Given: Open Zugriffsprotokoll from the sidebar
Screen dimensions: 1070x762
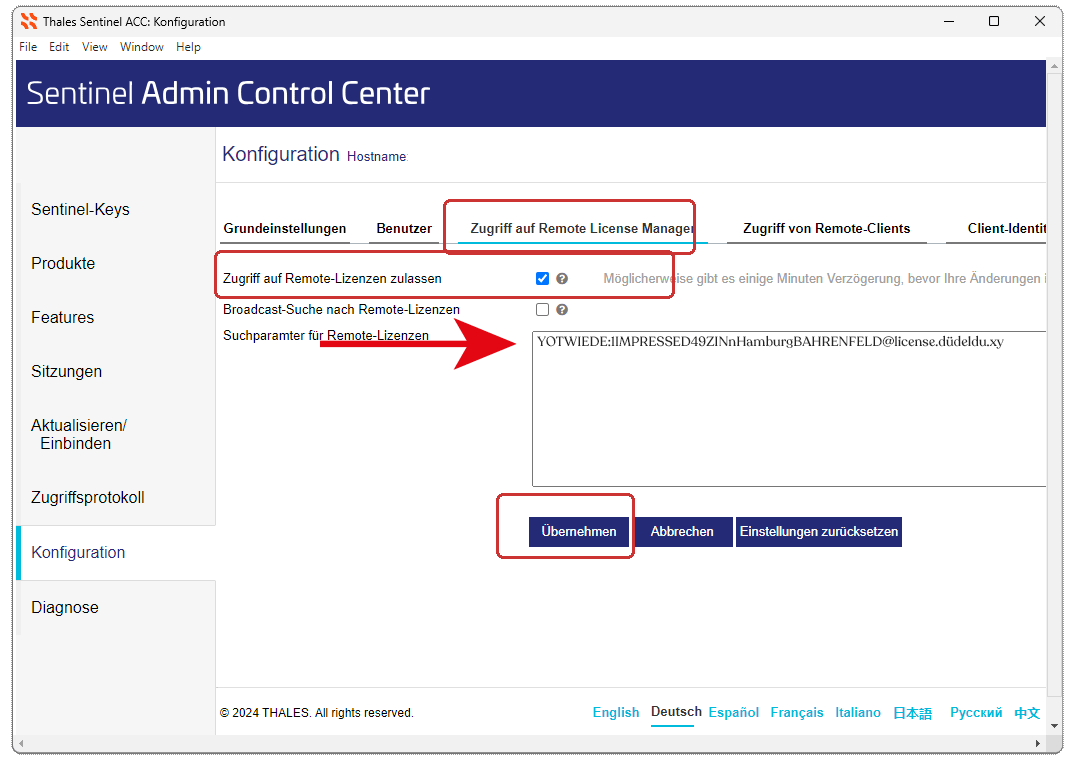Looking at the screenshot, I should (88, 498).
